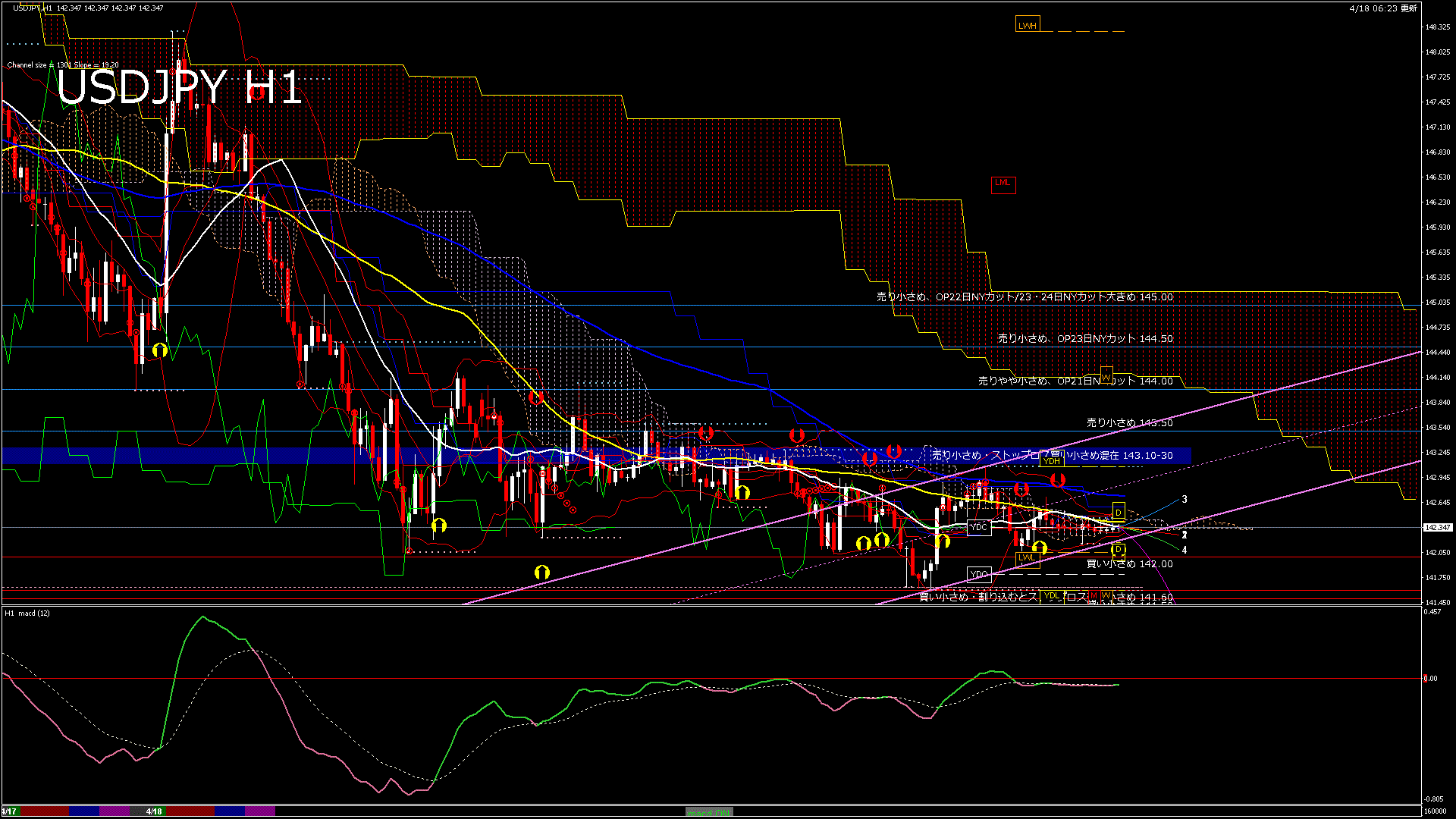Viewport: 1456px width, 819px height.
Task: Click the 4/17 date marker
Action: pyautogui.click(x=9, y=811)
